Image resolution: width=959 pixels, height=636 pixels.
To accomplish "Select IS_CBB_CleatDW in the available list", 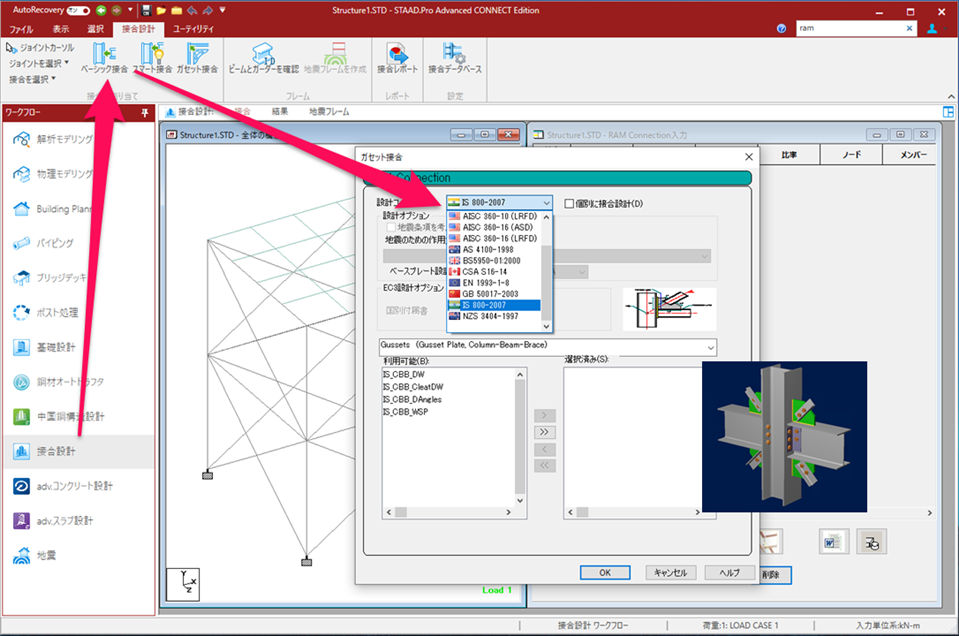I will [x=413, y=387].
